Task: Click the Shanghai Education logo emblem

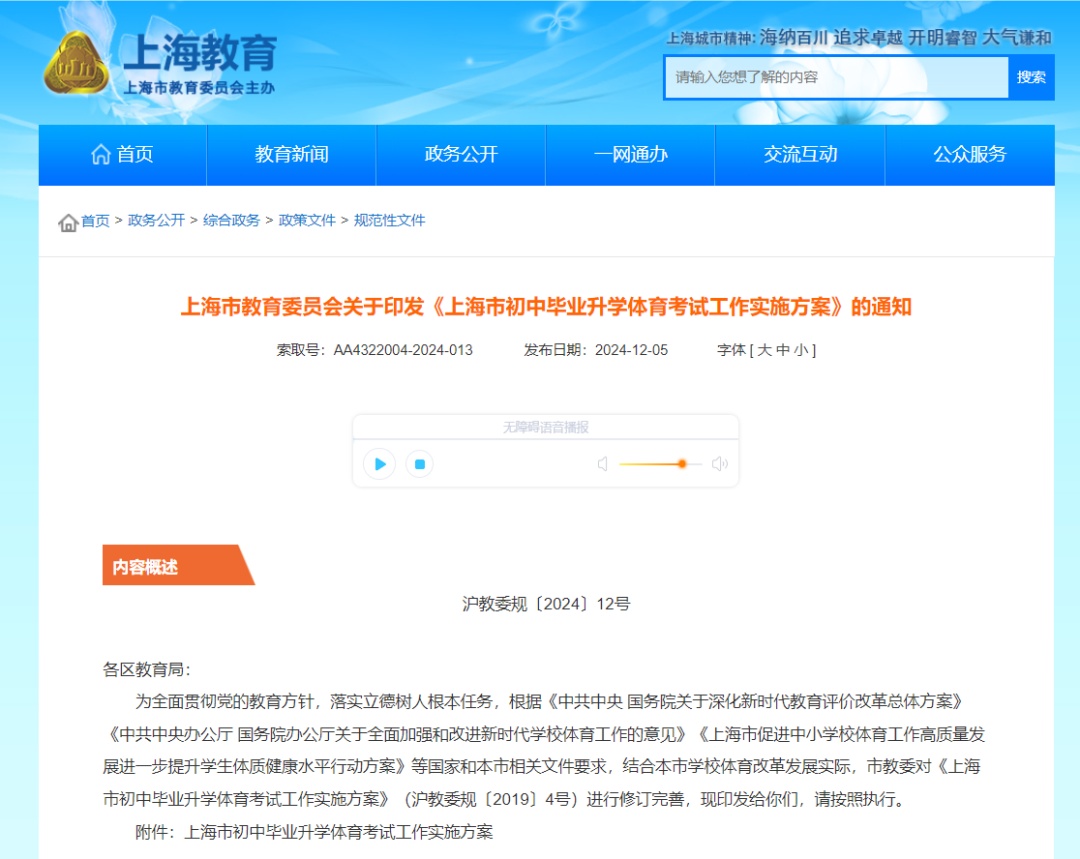Action: point(76,64)
